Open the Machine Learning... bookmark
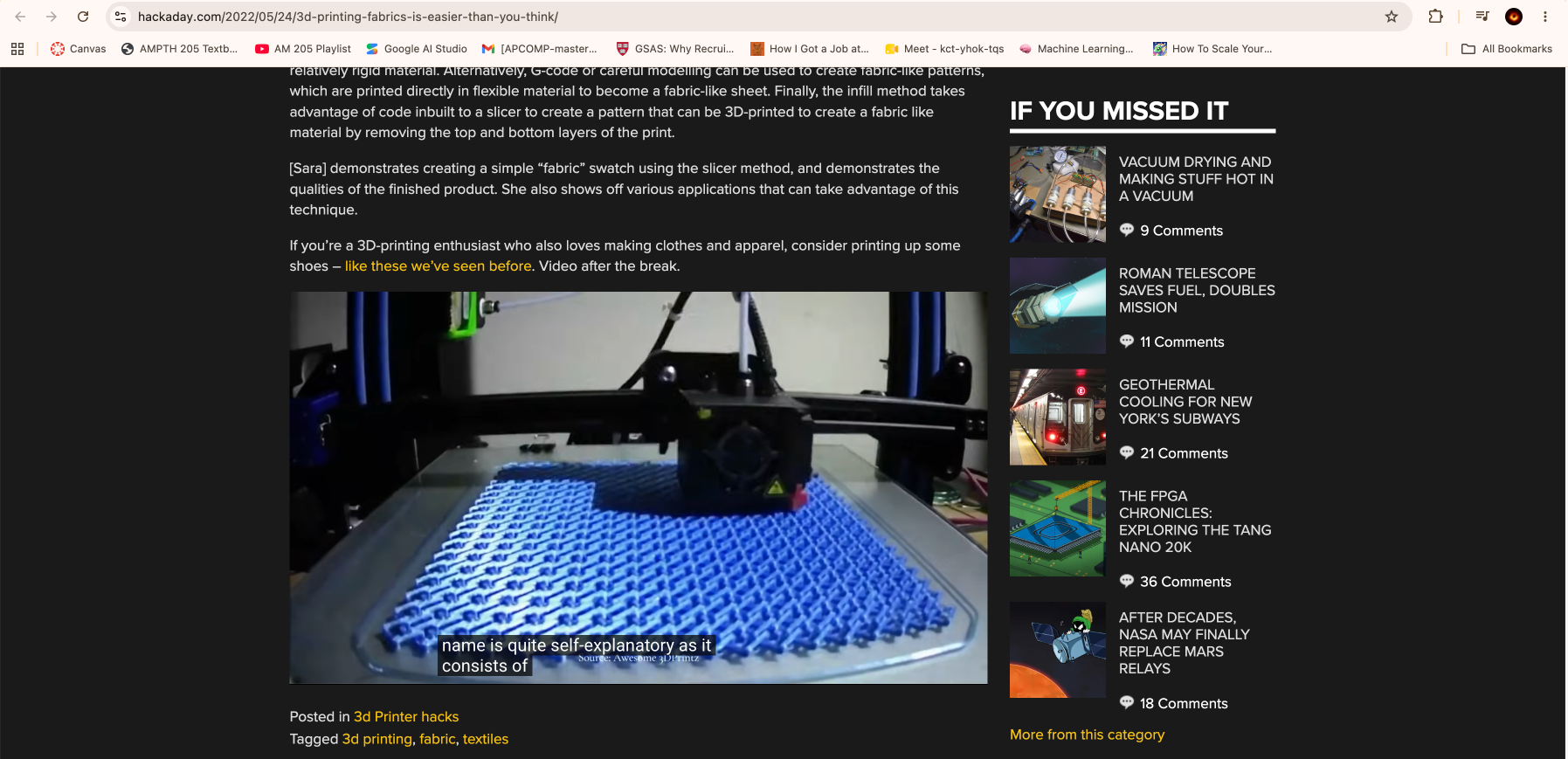 pos(1076,49)
